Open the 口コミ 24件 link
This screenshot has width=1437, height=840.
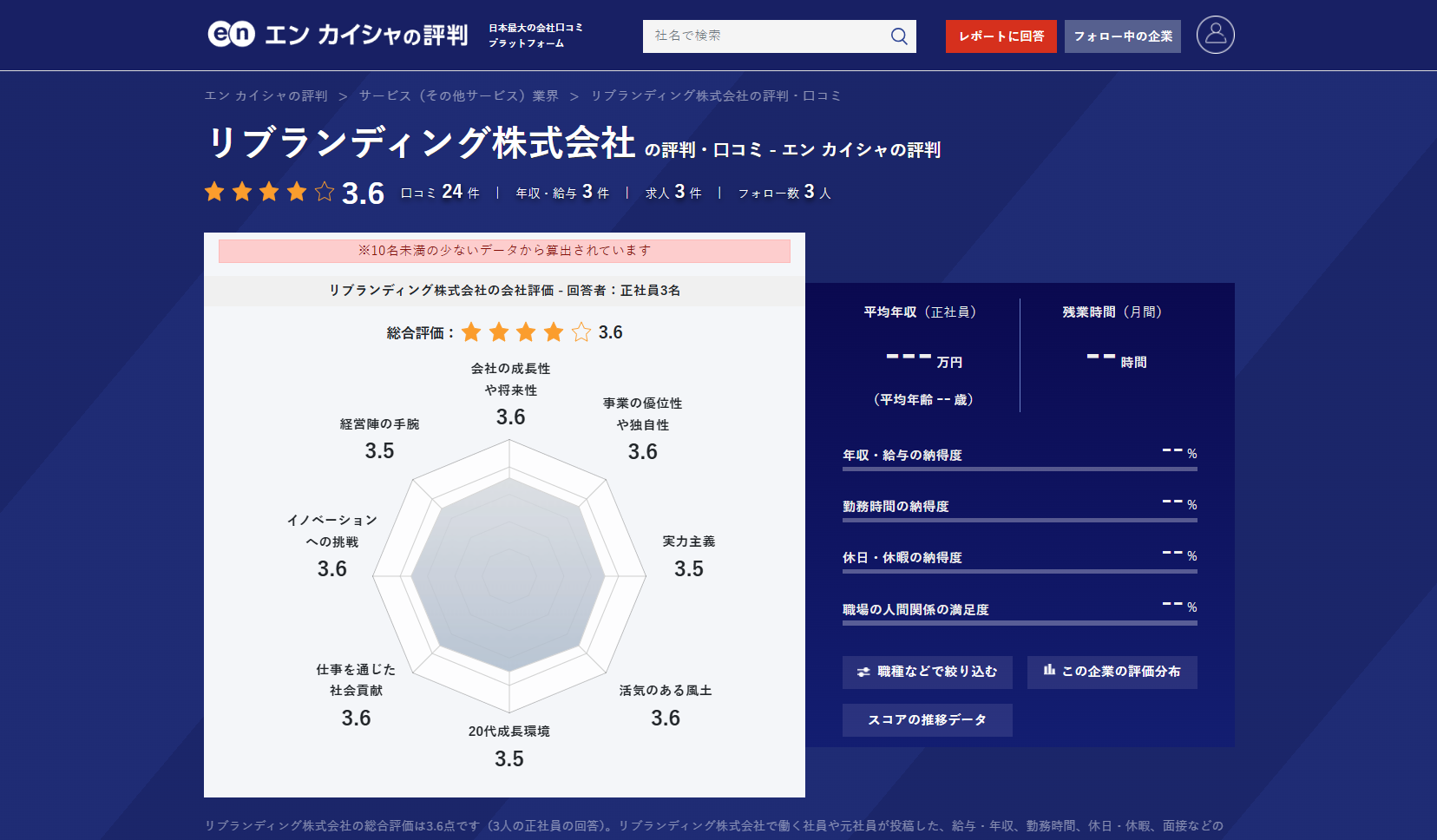(440, 192)
